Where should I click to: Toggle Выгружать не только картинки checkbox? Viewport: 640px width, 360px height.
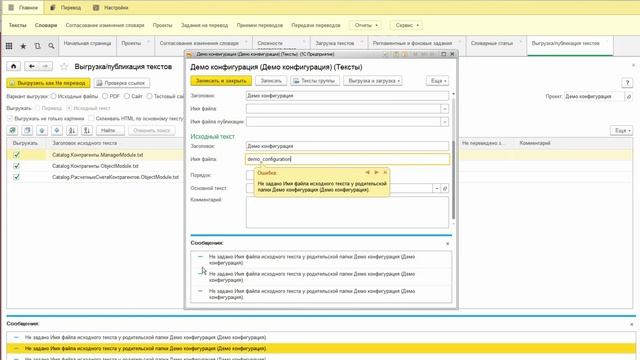(x=10, y=118)
